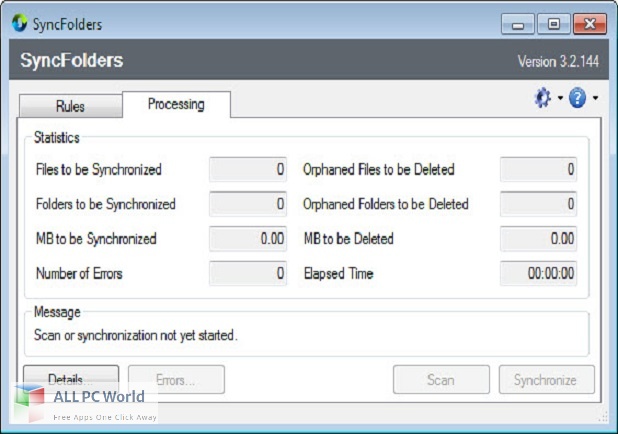The height and width of the screenshot is (434, 618).
Task: Click the Errors... button
Action: [x=176, y=380]
